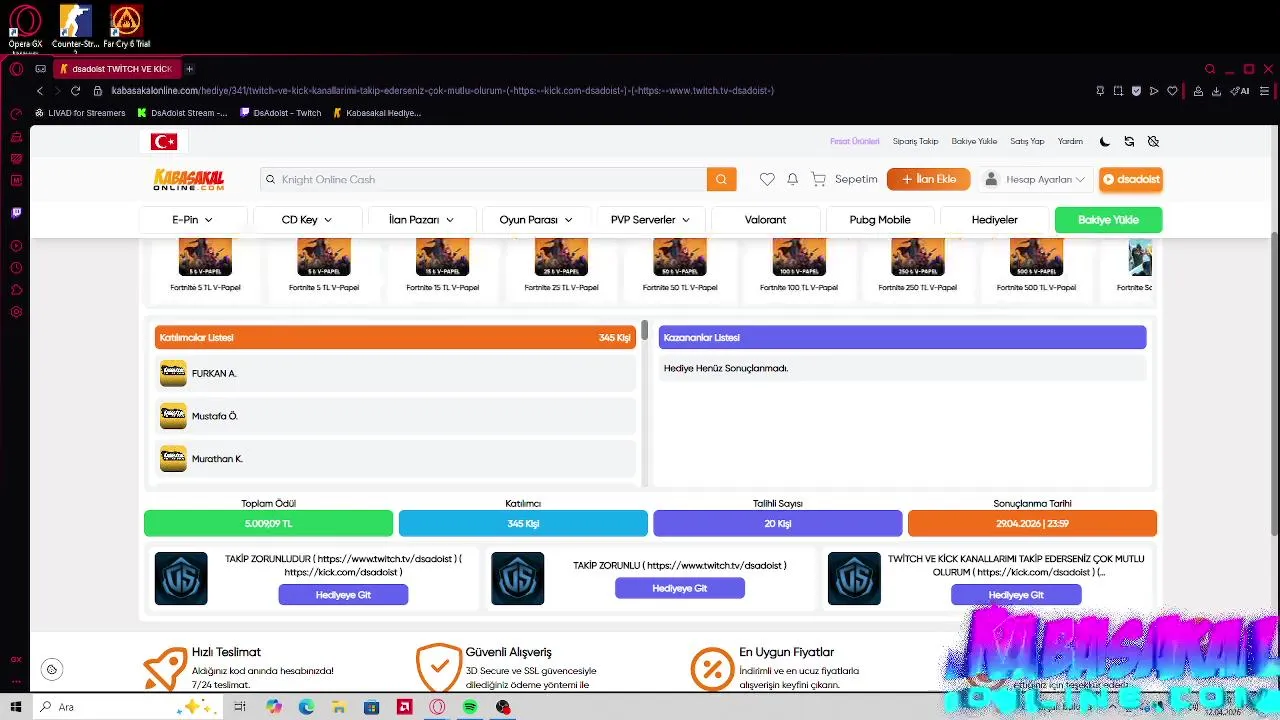Open the Twitch panel in the sidebar
Viewport: 1280px width, 720px height.
click(16, 213)
